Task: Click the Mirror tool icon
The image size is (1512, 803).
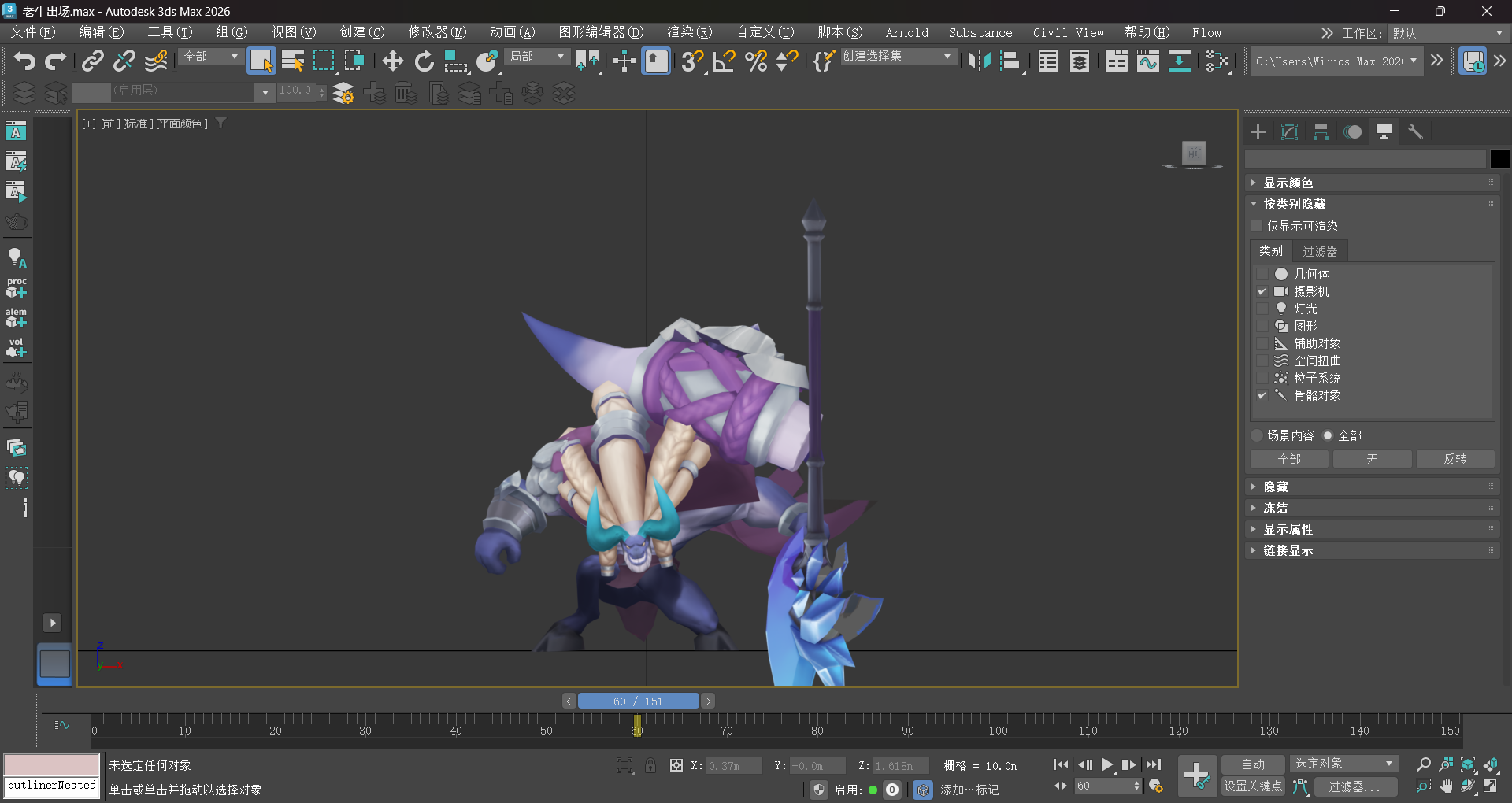Action: pos(980,61)
